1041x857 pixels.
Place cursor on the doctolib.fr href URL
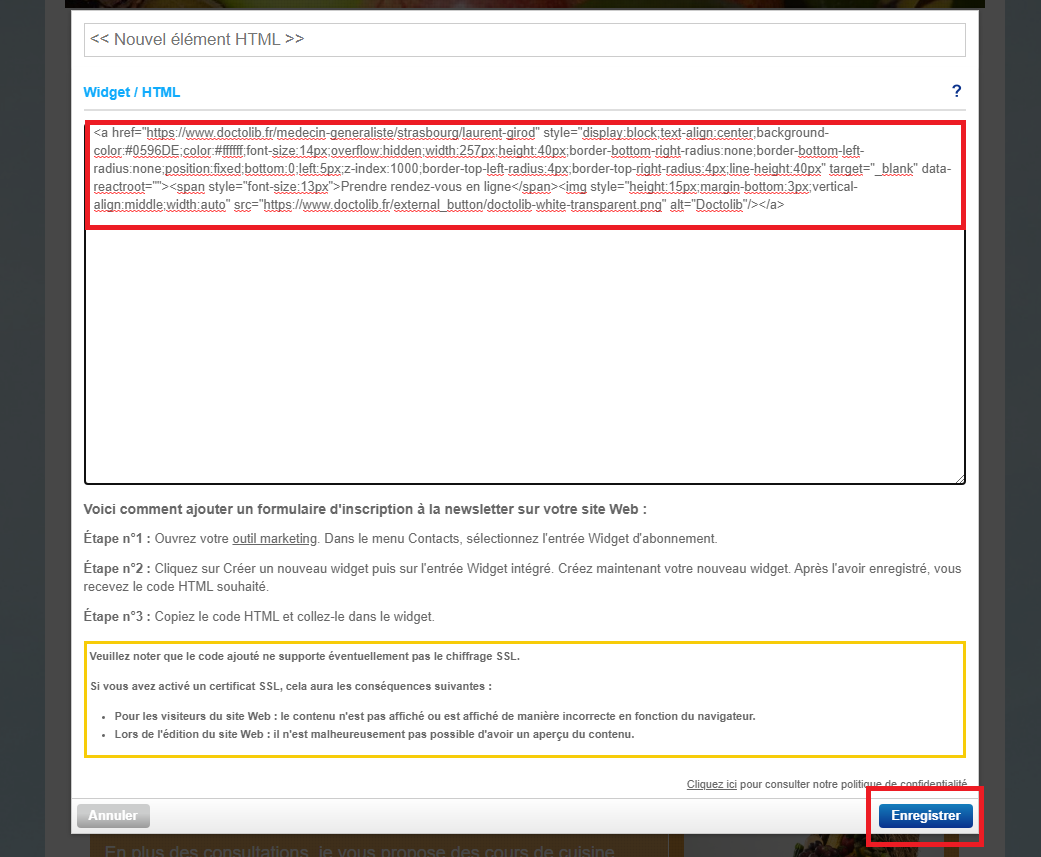click(342, 132)
